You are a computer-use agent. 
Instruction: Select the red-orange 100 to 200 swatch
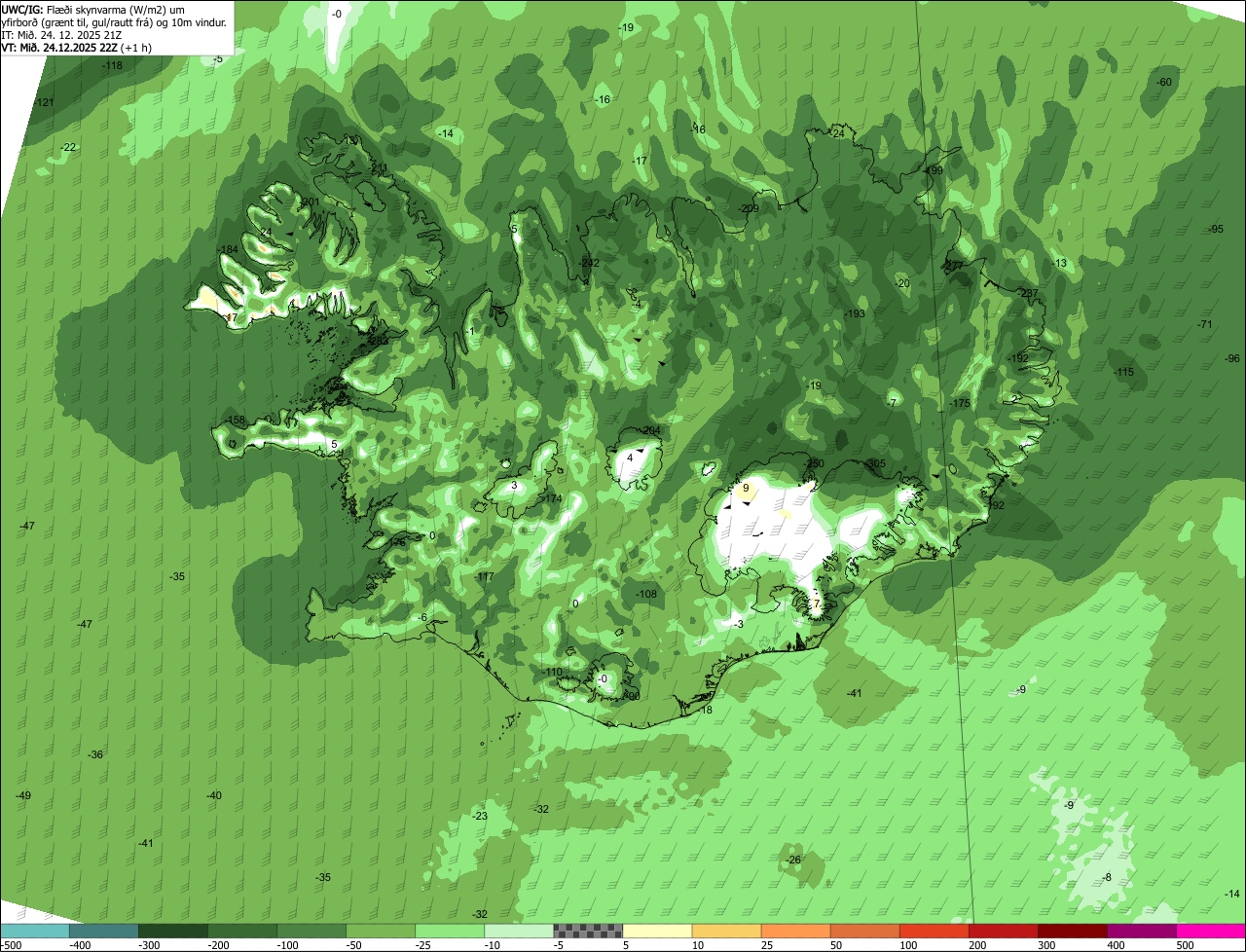(x=934, y=931)
